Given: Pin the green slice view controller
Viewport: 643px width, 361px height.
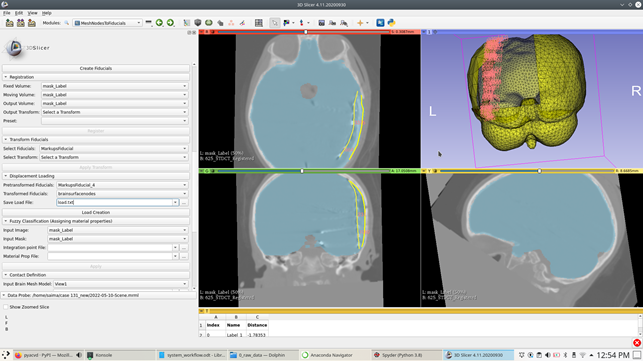Looking at the screenshot, I should point(201,171).
